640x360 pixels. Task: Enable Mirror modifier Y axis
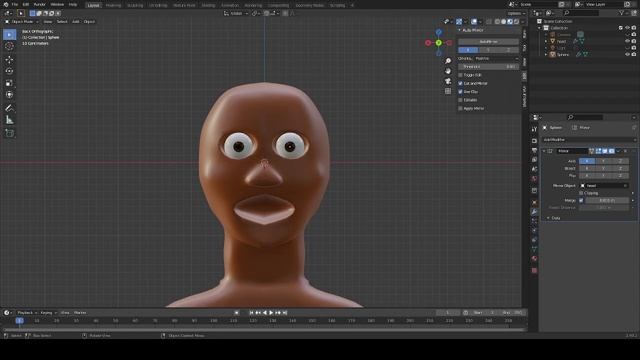[x=604, y=161]
